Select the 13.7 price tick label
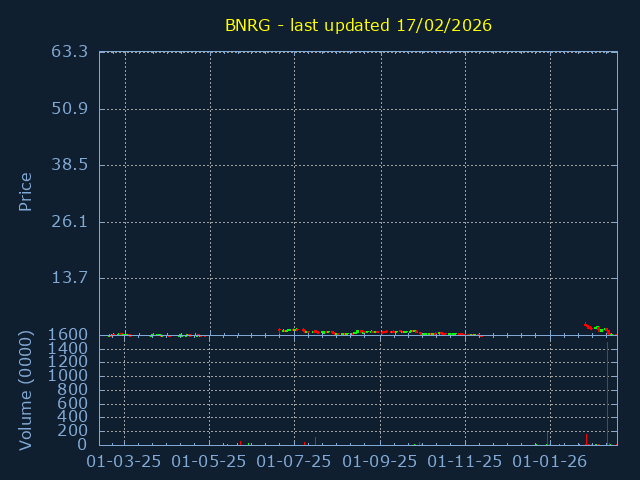This screenshot has height=480, width=640. coord(70,277)
